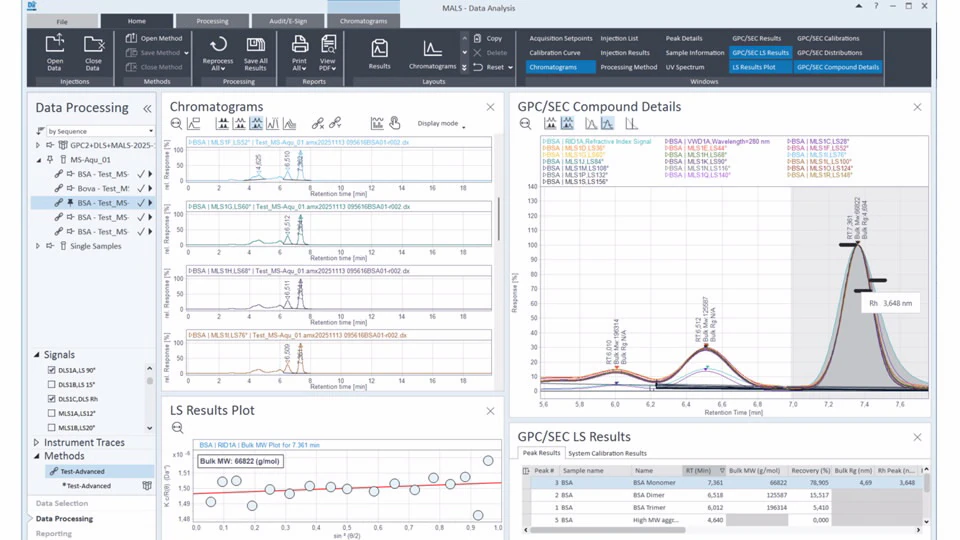Image resolution: width=960 pixels, height=540 pixels.
Task: Collapse the Data Processing side panel
Action: click(147, 108)
